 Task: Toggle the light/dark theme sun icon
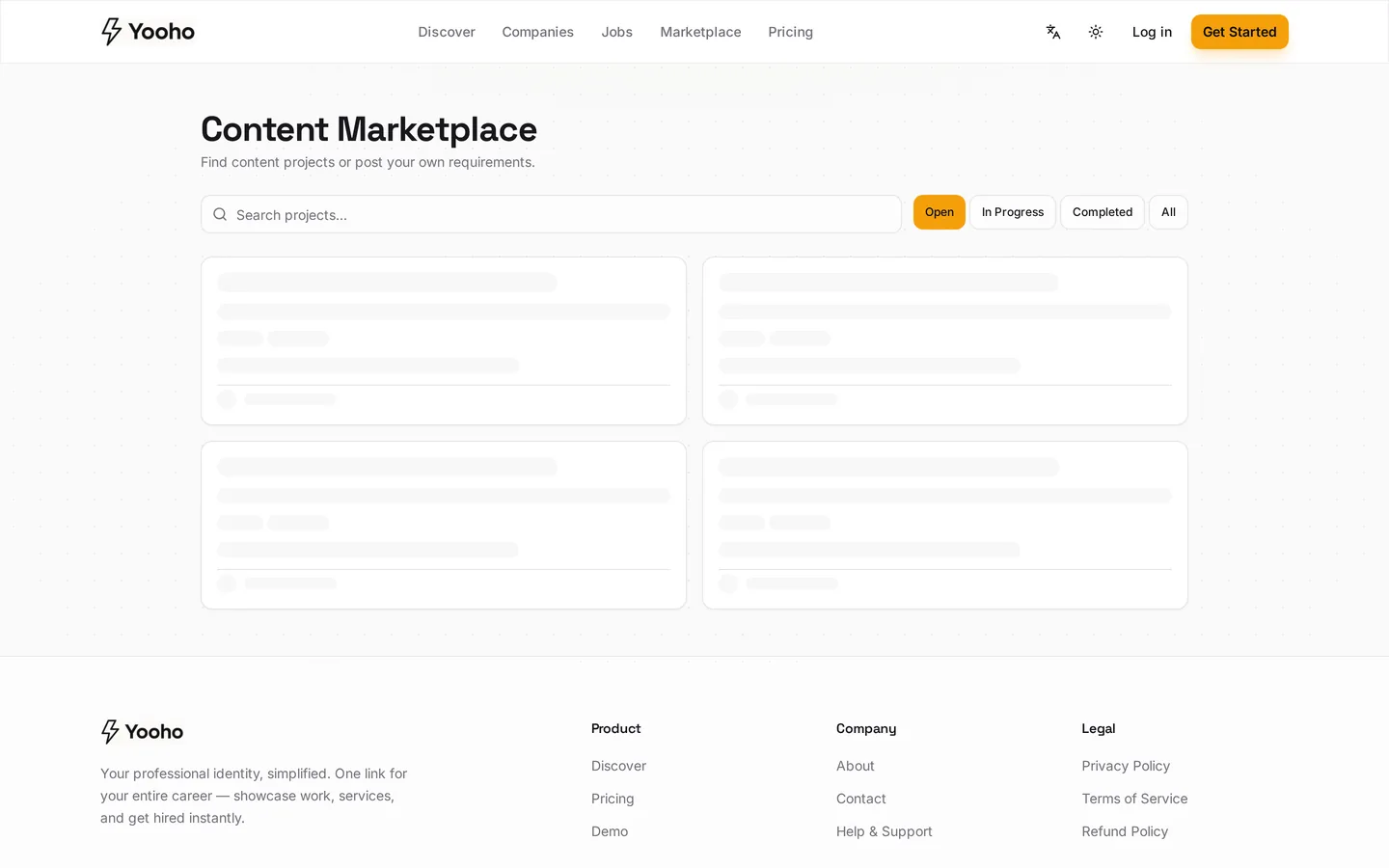[x=1096, y=32]
